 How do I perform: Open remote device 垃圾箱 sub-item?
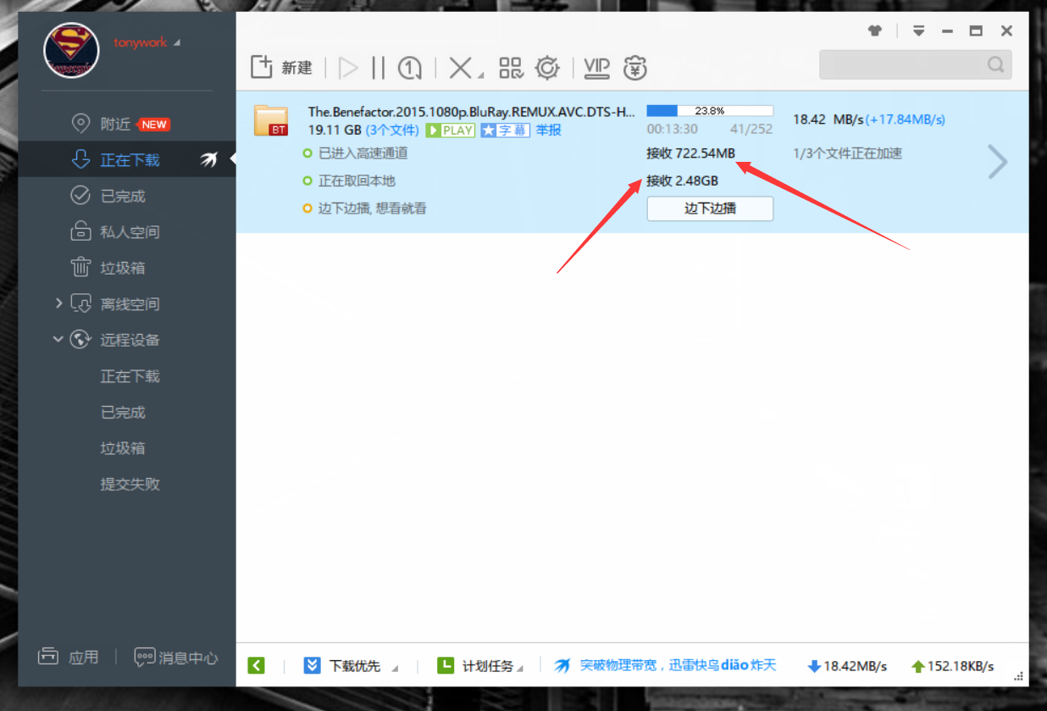(x=122, y=448)
